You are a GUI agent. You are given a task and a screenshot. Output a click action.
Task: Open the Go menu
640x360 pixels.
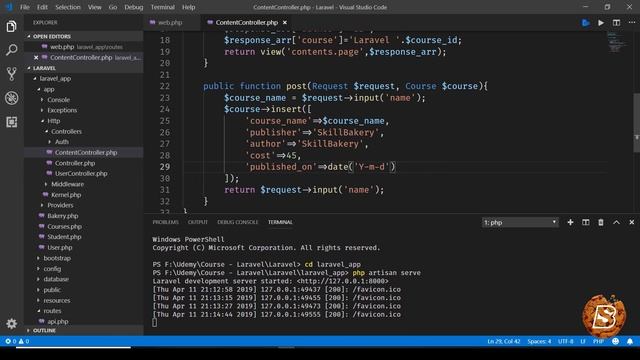coord(113,7)
